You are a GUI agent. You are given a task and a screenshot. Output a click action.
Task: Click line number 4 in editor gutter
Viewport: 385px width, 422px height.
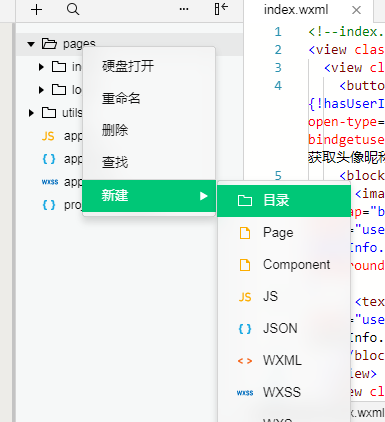click(278, 86)
